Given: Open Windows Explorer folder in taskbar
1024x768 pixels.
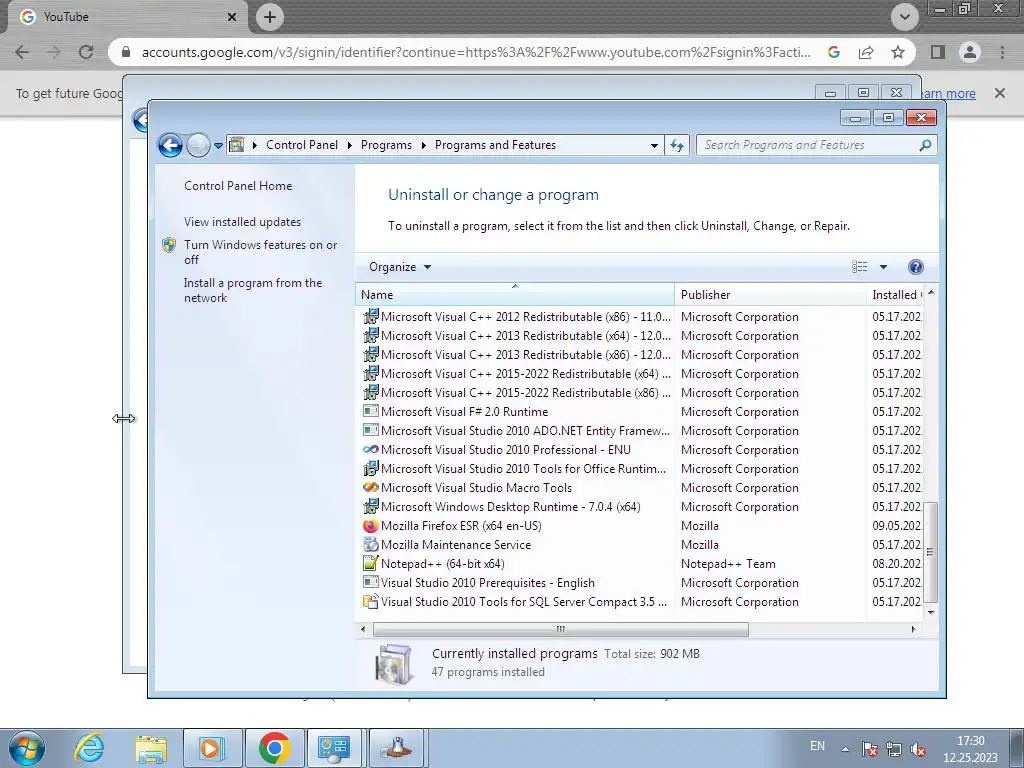Looking at the screenshot, I should click(x=151, y=748).
